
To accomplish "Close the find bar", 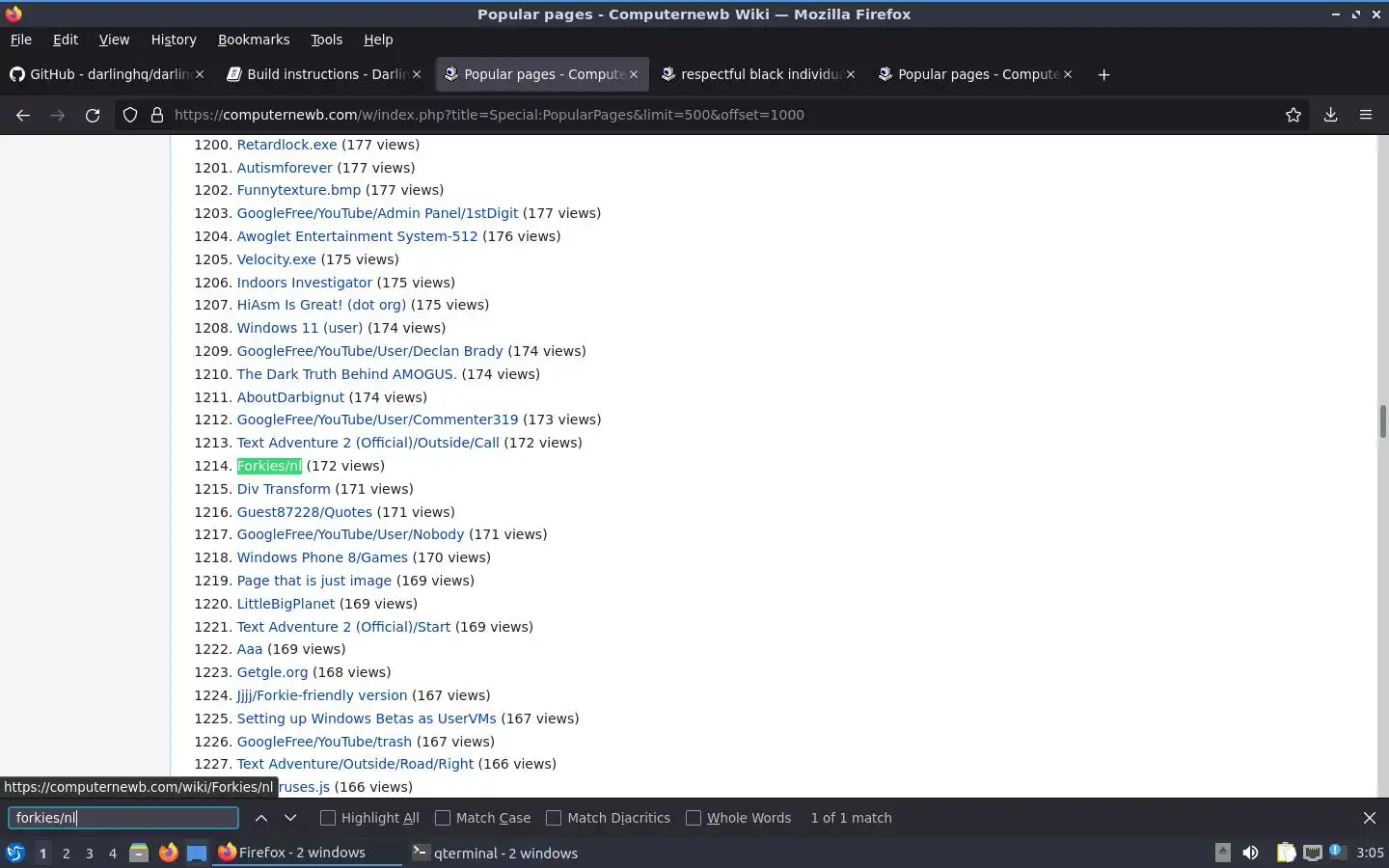I will click(1370, 818).
